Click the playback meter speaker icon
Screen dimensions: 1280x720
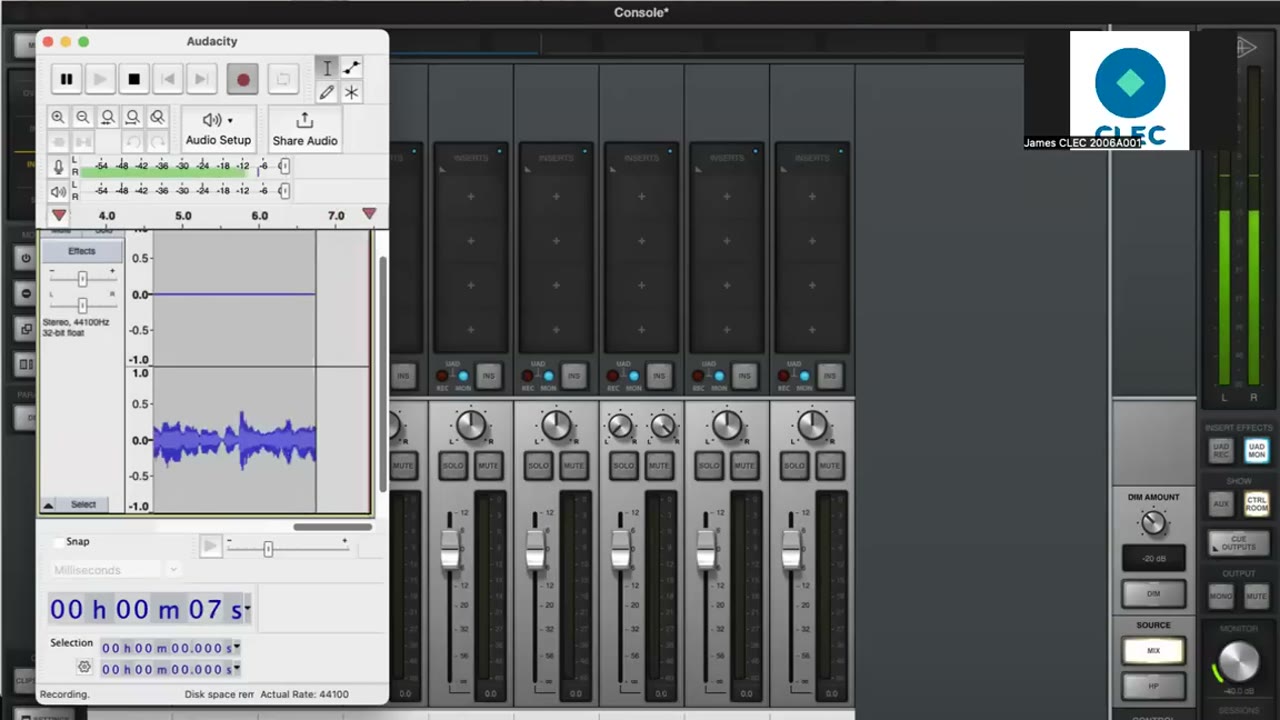click(x=59, y=191)
